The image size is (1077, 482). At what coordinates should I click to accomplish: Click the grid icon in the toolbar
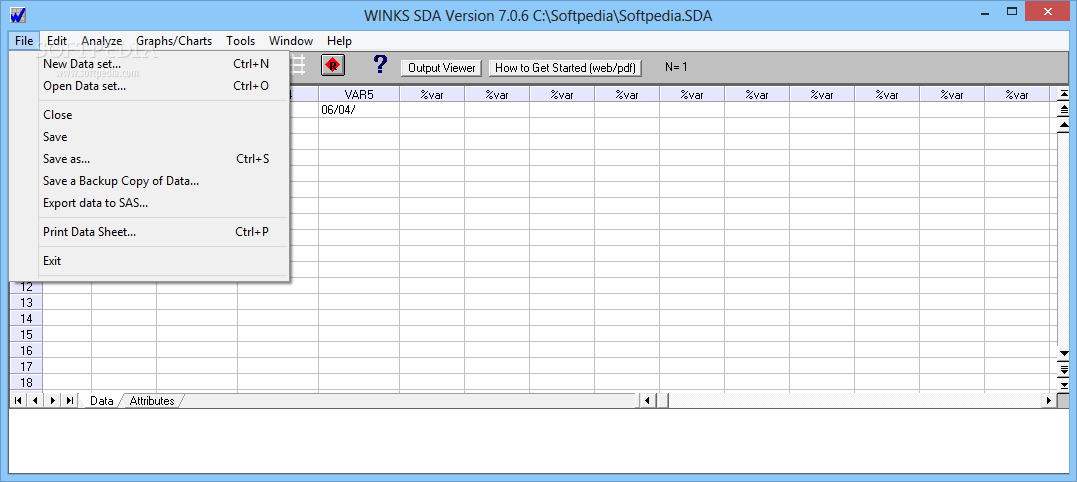(x=299, y=65)
